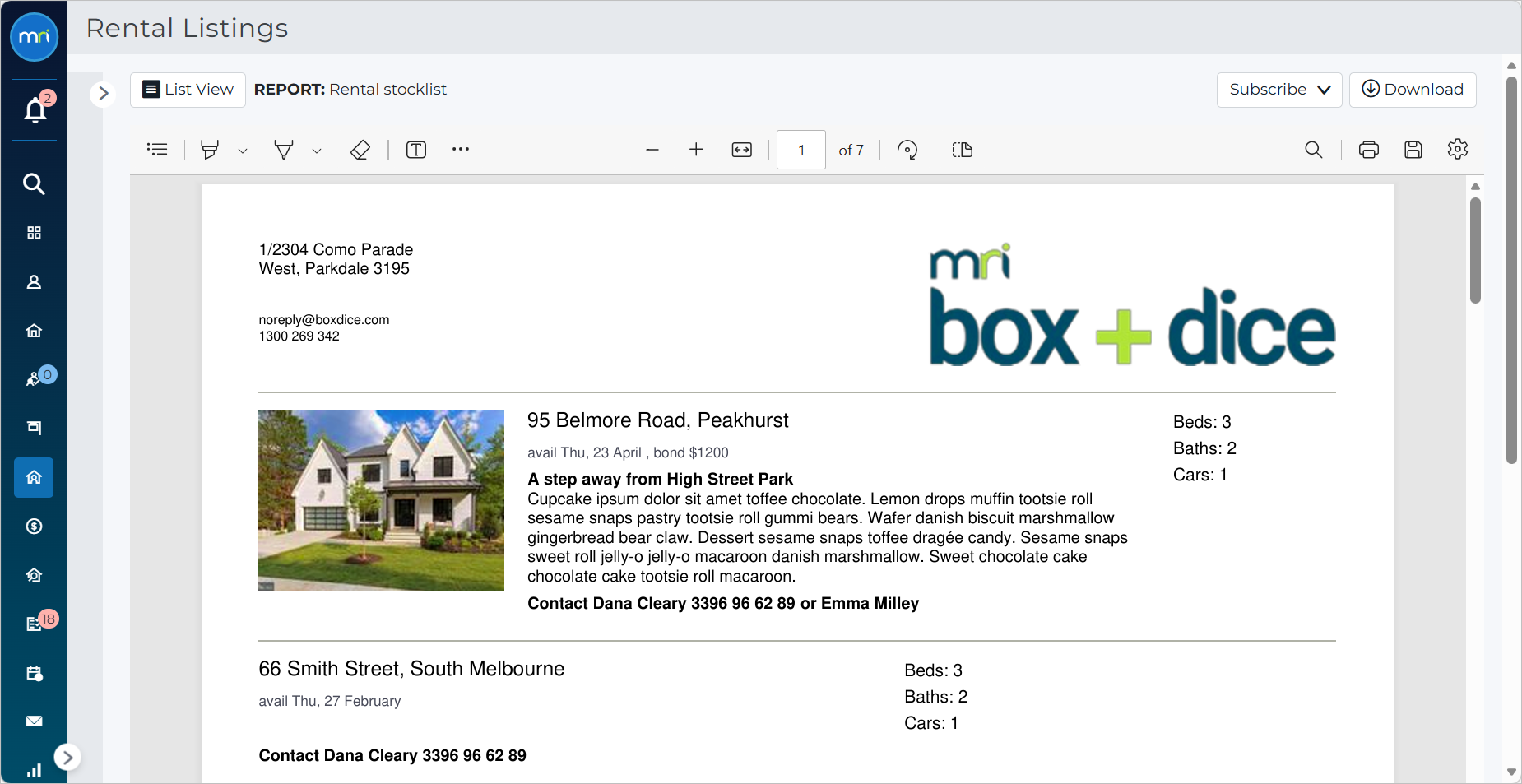The image size is (1522, 784).
Task: Select the draw pen tool in PDF toolbar
Action: [284, 150]
